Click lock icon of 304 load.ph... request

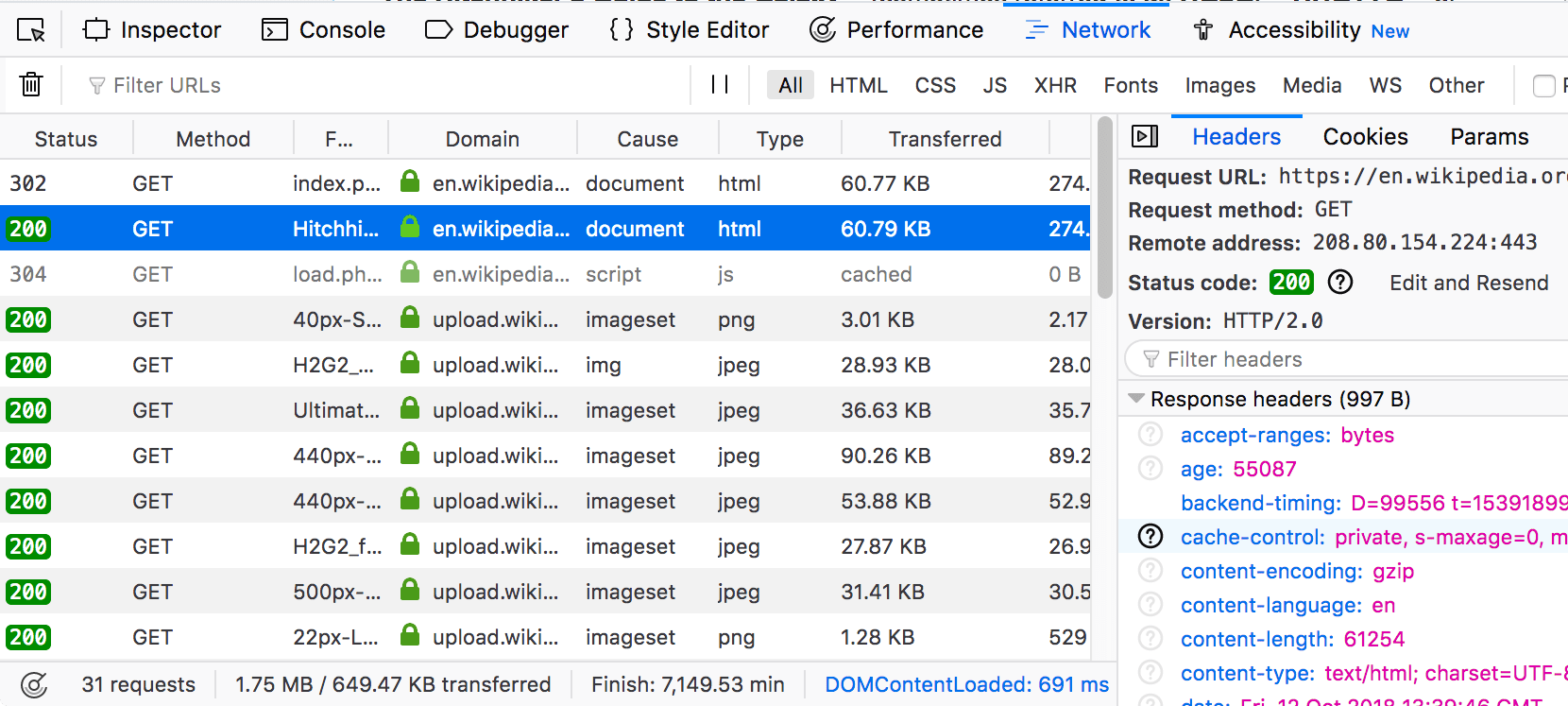410,272
